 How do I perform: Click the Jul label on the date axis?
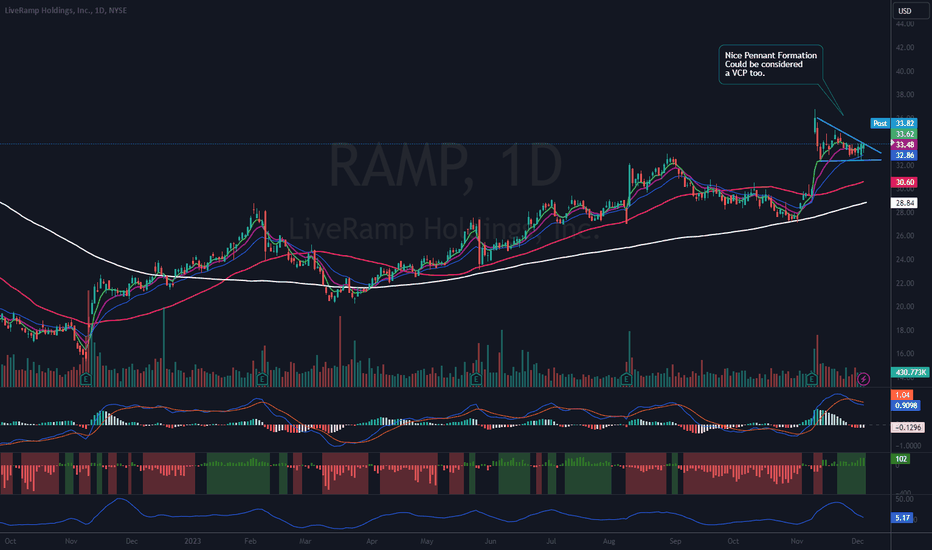(x=551, y=541)
